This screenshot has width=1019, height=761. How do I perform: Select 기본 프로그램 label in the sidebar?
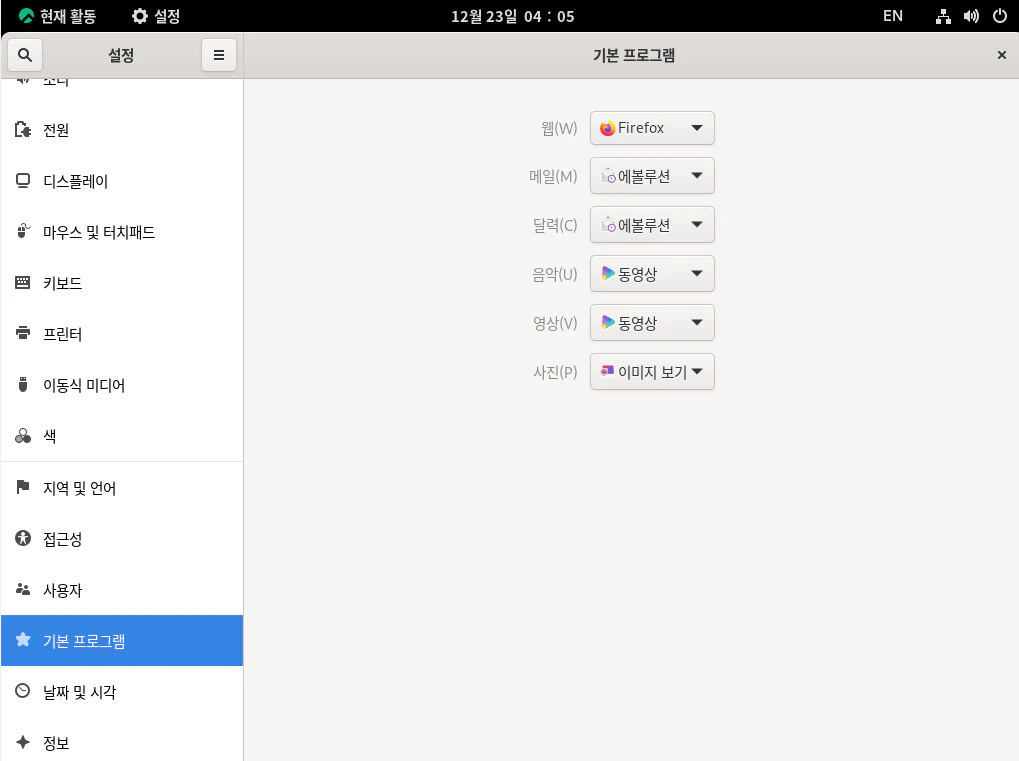tap(84, 641)
